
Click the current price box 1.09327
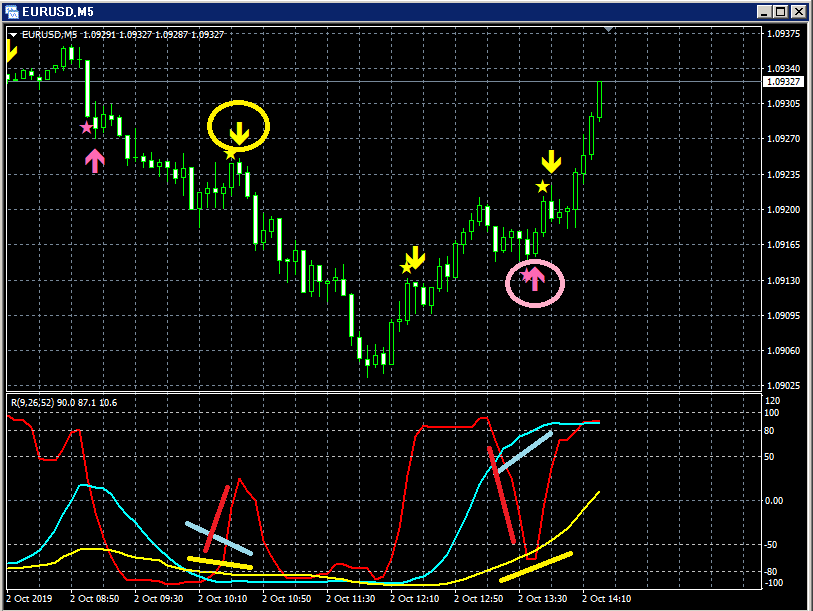[783, 81]
